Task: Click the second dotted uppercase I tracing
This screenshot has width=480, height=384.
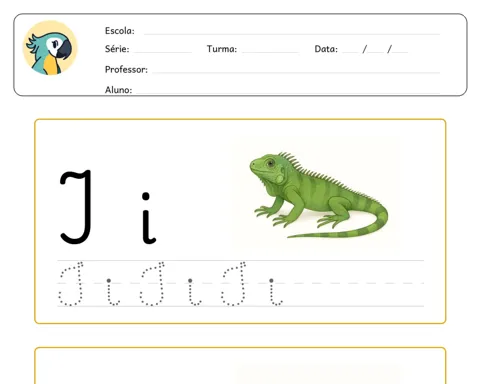Action: [x=152, y=284]
